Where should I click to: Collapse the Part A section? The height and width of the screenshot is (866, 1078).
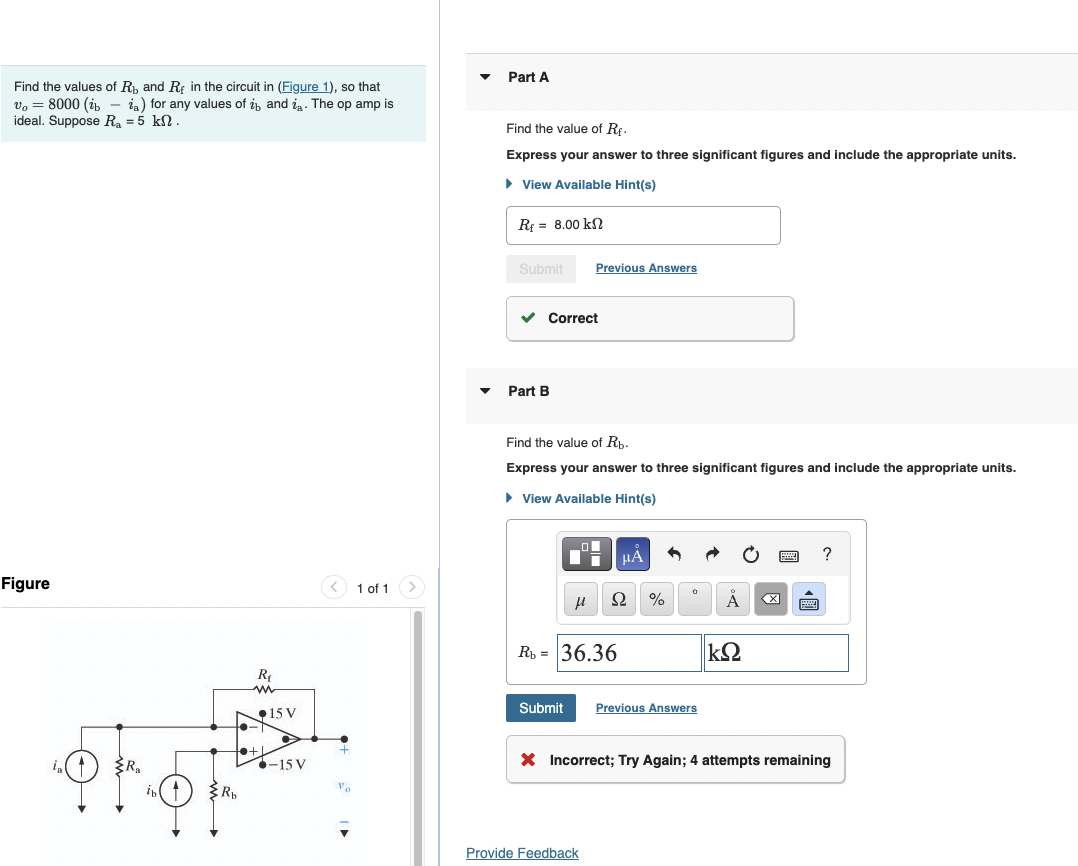[484, 77]
